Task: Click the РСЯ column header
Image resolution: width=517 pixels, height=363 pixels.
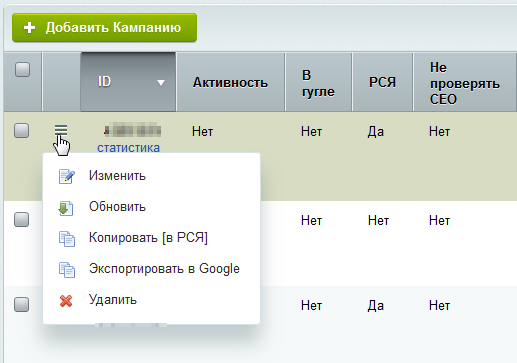Action: tap(382, 82)
